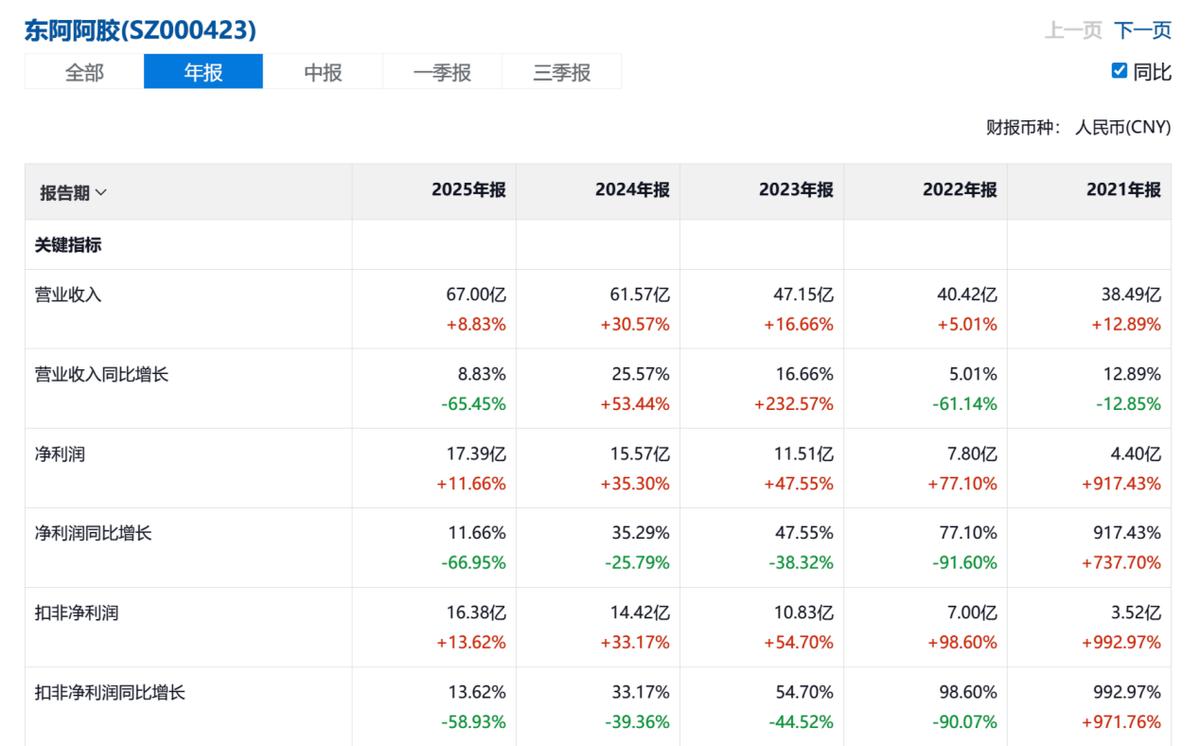Go to 下一页 link
This screenshot has width=1200, height=746.
click(1143, 30)
